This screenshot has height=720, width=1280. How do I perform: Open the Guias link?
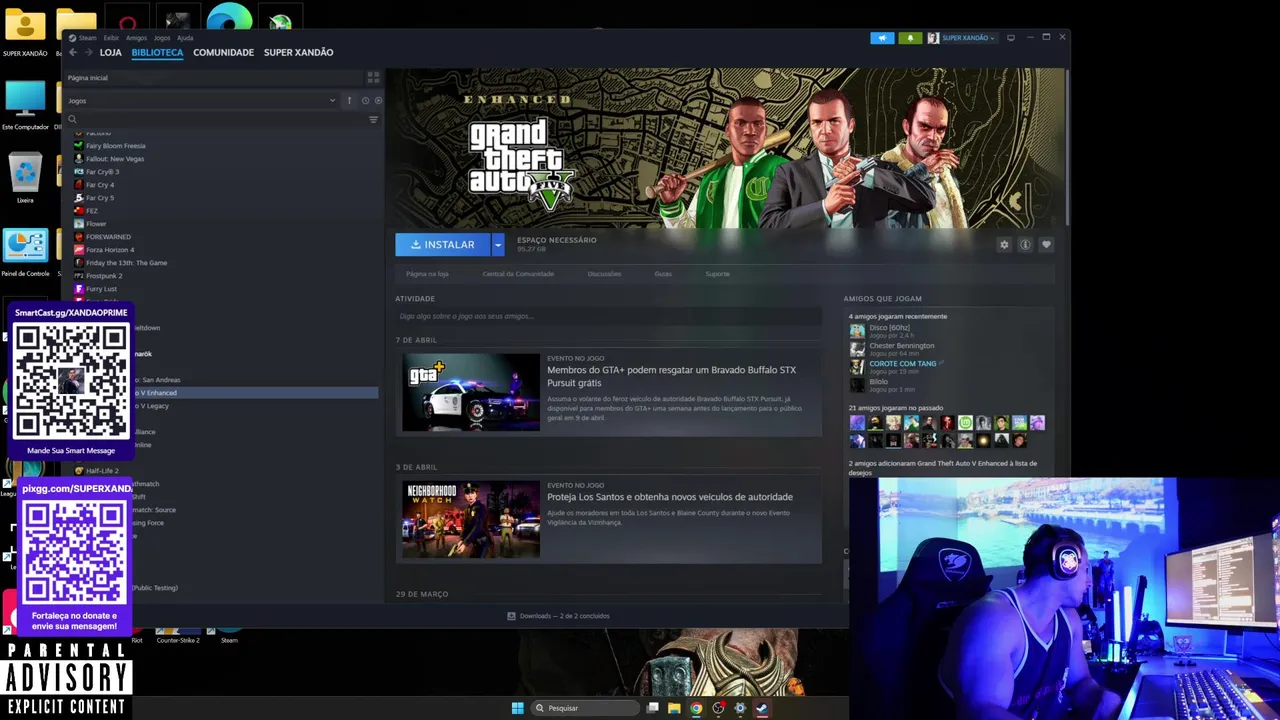pyautogui.click(x=663, y=274)
